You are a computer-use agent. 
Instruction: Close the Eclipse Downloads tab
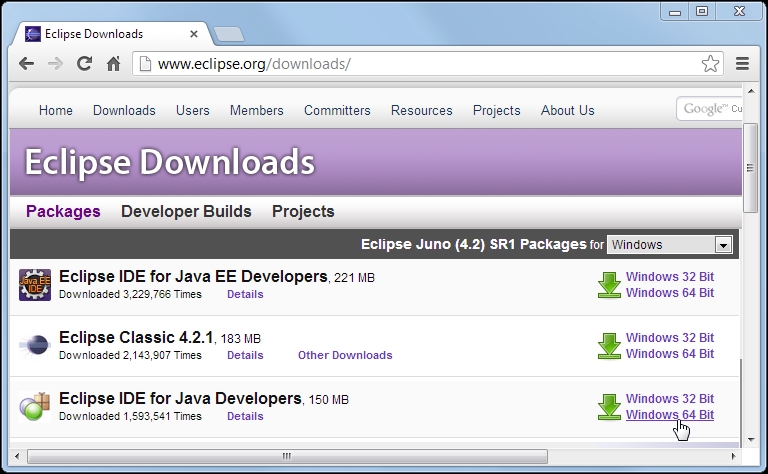pyautogui.click(x=194, y=34)
